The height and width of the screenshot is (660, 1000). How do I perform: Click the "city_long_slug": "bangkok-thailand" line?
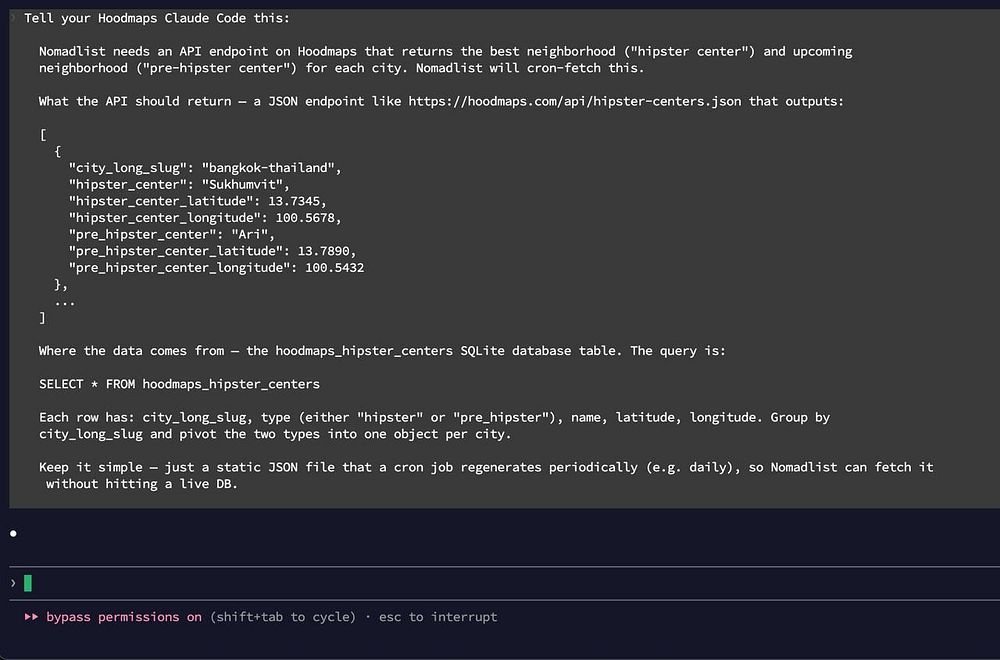tap(205, 168)
